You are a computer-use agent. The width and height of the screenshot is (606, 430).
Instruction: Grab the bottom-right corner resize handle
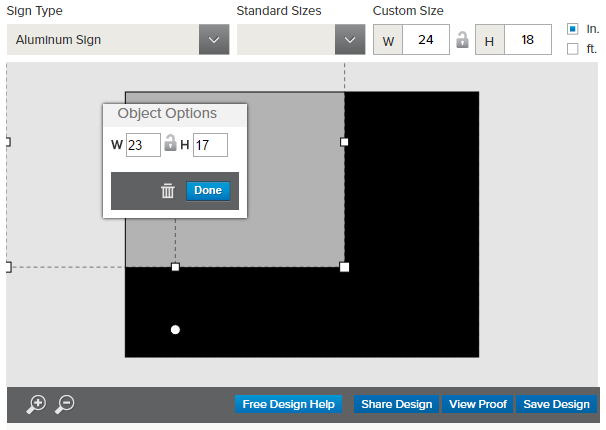(345, 267)
